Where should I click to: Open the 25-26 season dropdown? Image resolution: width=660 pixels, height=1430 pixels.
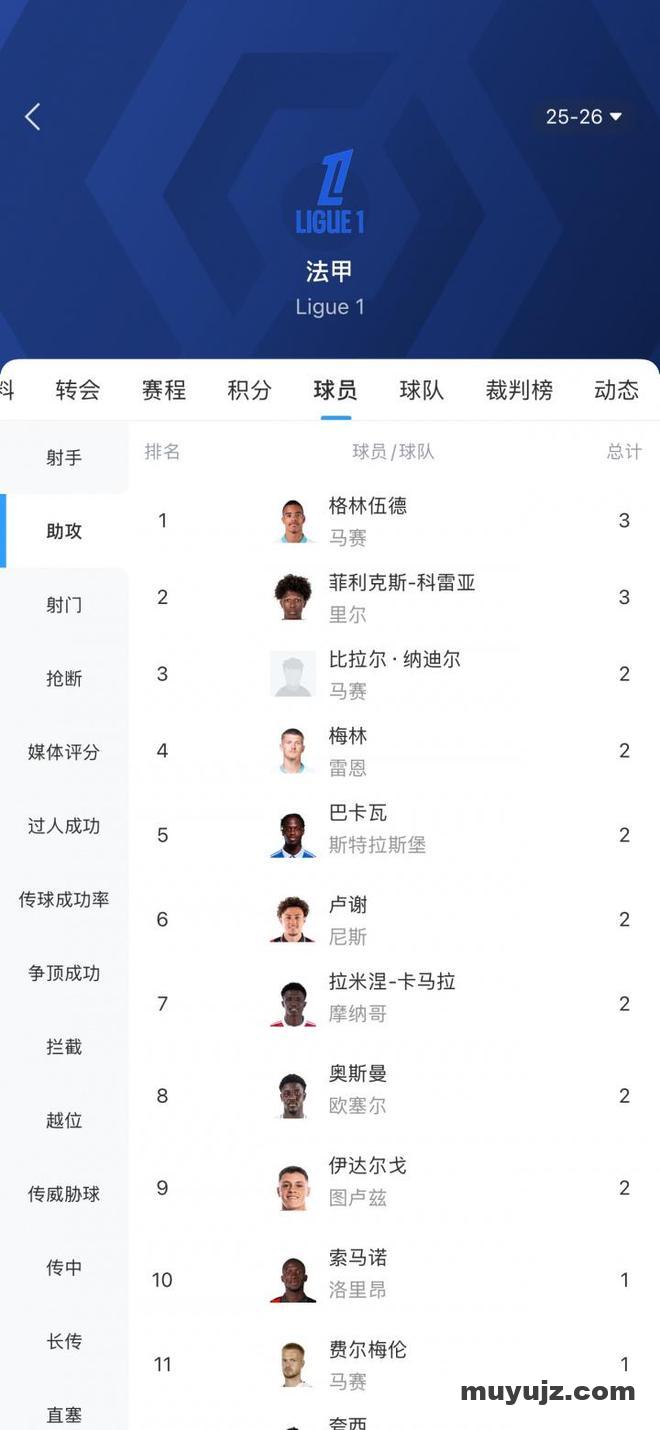(583, 117)
